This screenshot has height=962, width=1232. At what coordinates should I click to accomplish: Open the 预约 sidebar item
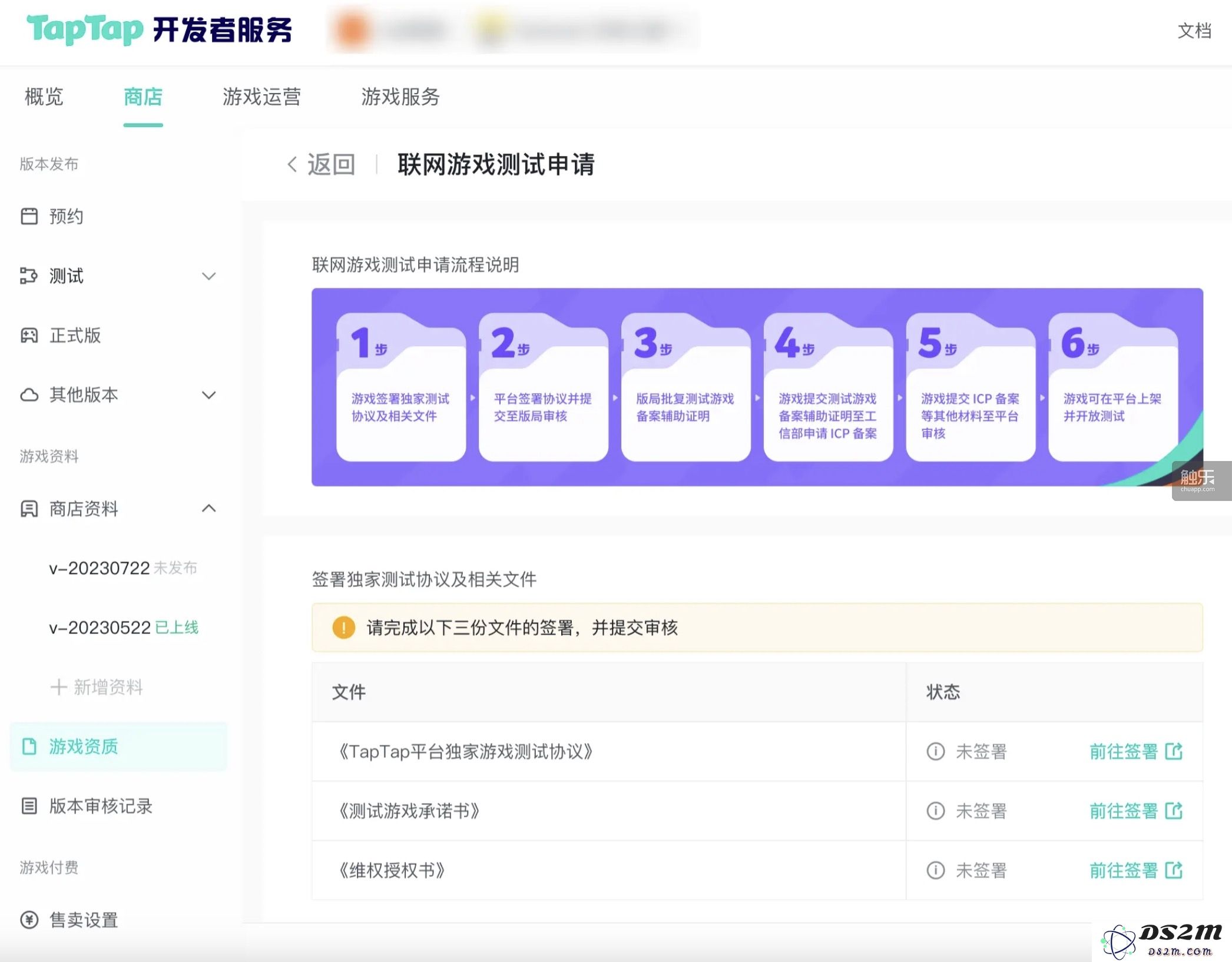(x=66, y=216)
